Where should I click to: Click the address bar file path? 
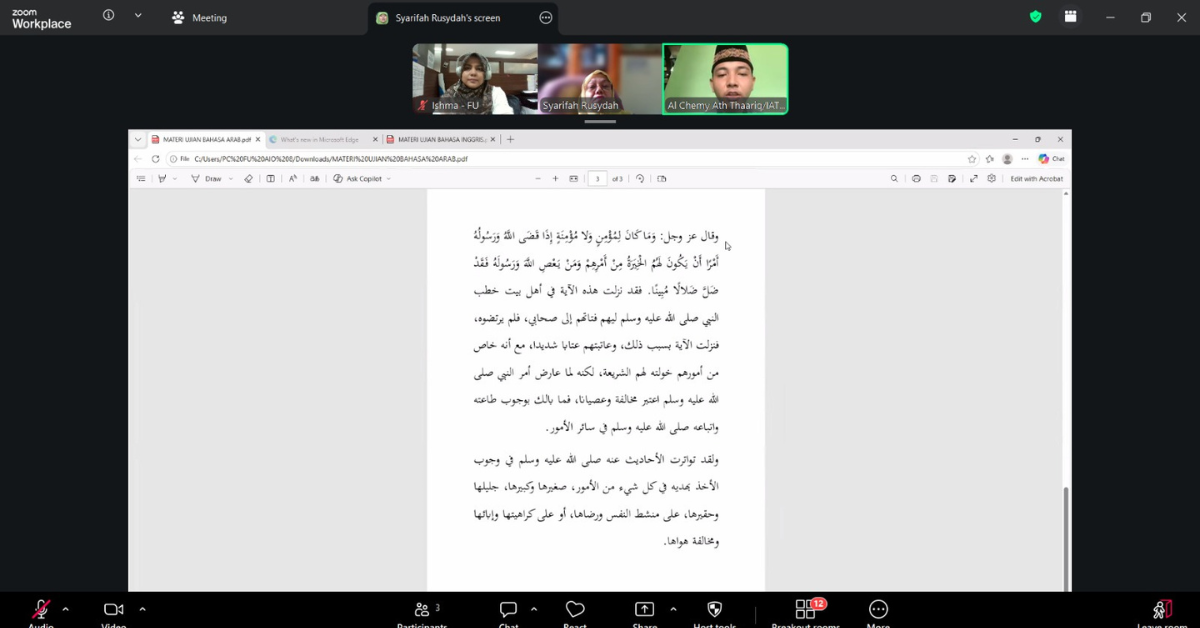pos(330,159)
